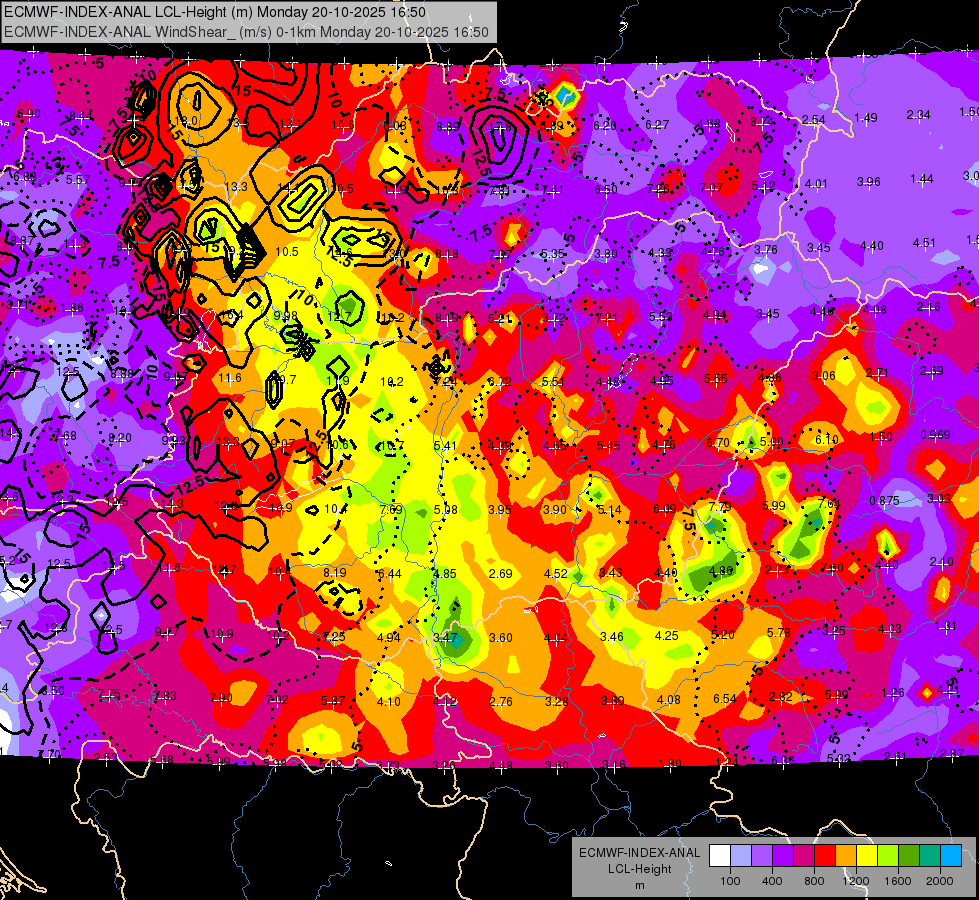Click the map value 5.41
This screenshot has height=900, width=979.
pos(445,445)
